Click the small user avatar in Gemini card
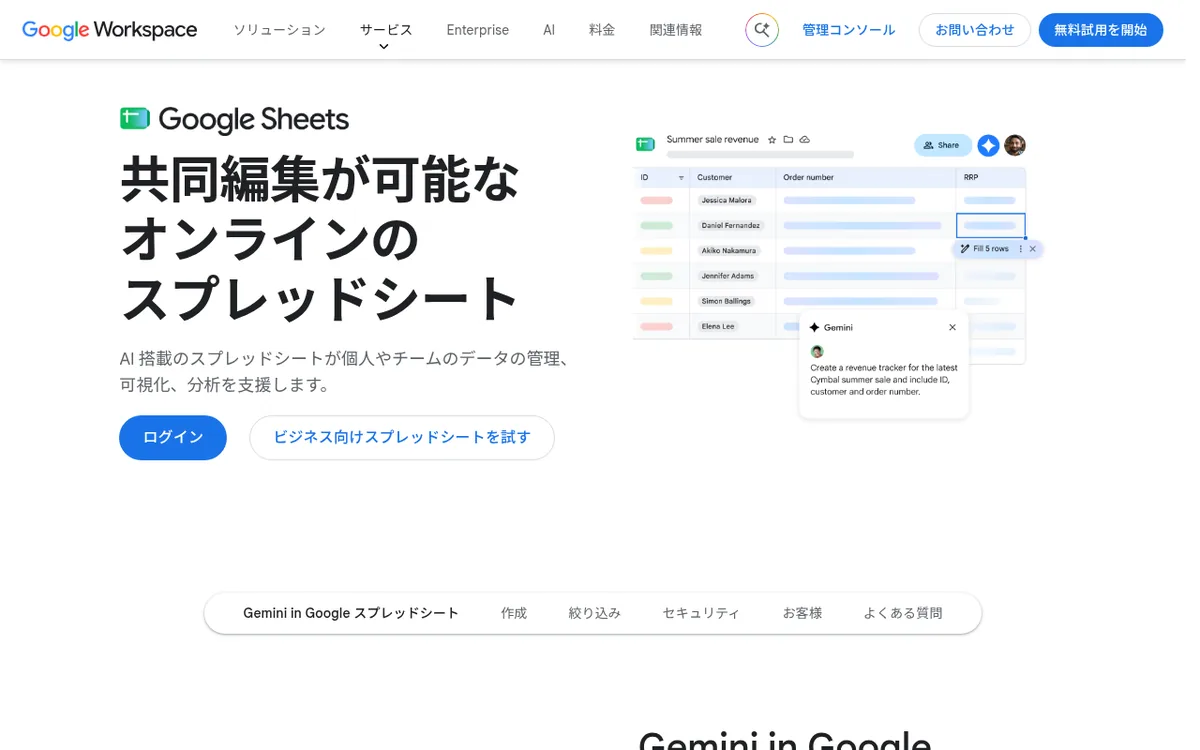 click(x=817, y=351)
